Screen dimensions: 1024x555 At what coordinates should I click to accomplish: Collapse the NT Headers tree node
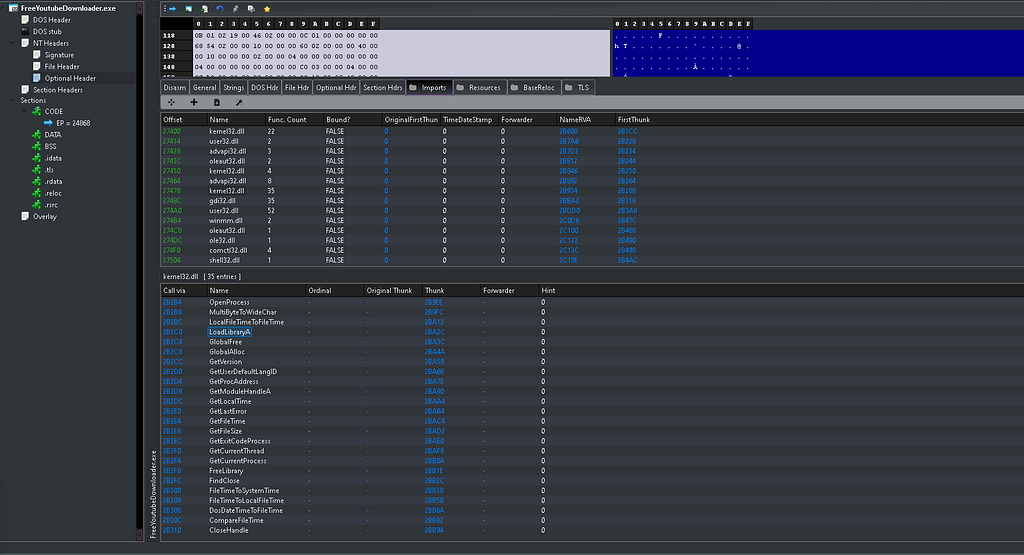click(x=13, y=43)
